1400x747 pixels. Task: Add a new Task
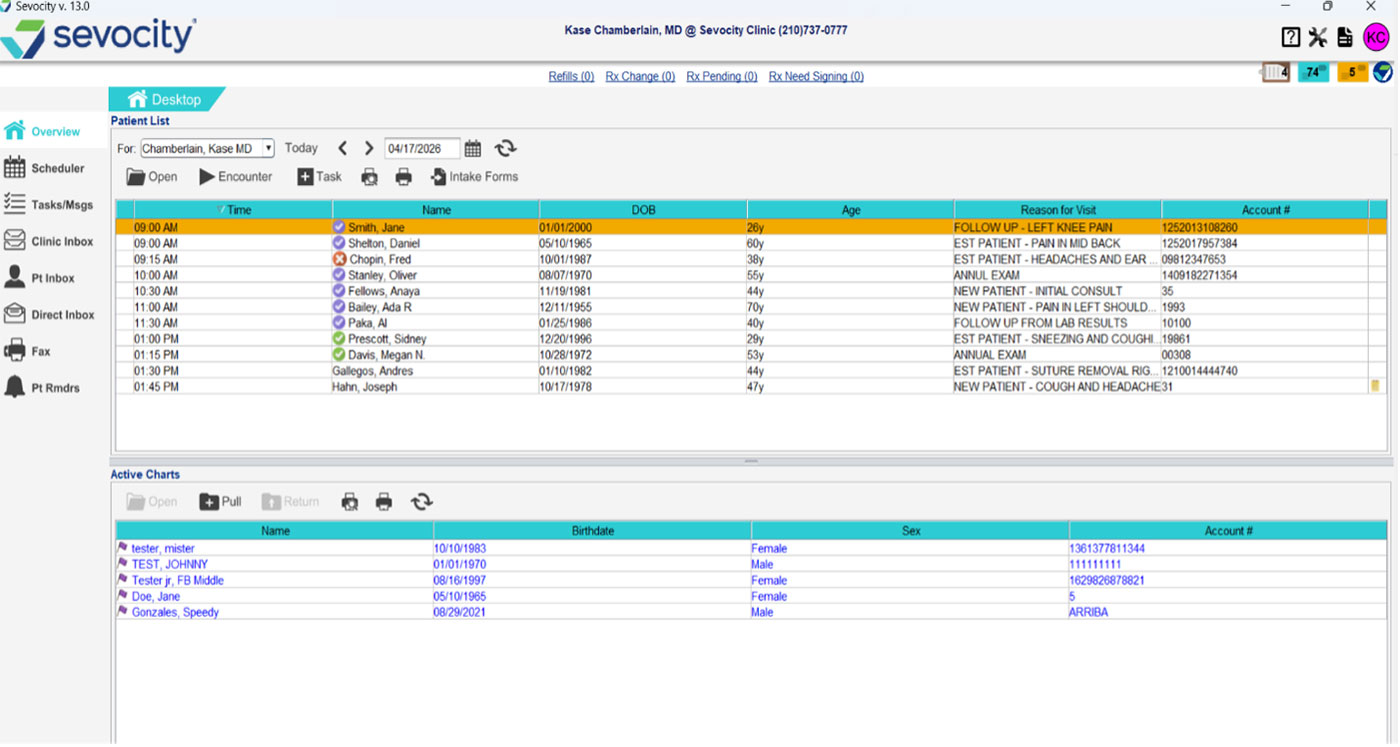click(319, 177)
